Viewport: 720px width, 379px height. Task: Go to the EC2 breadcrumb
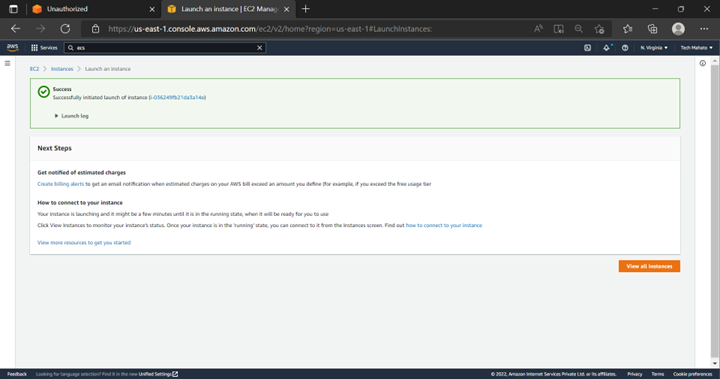pos(34,69)
